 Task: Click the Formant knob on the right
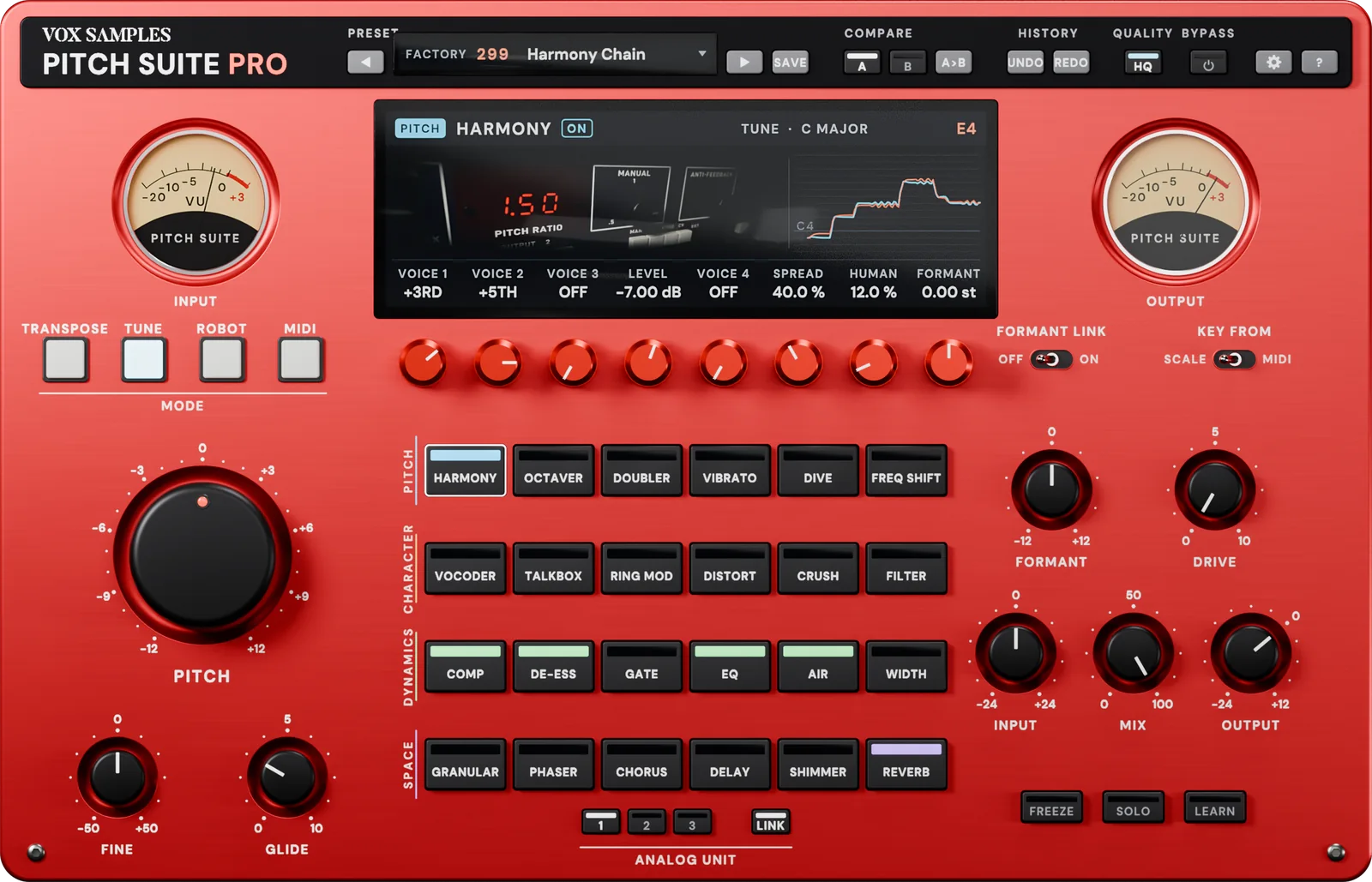(1051, 490)
